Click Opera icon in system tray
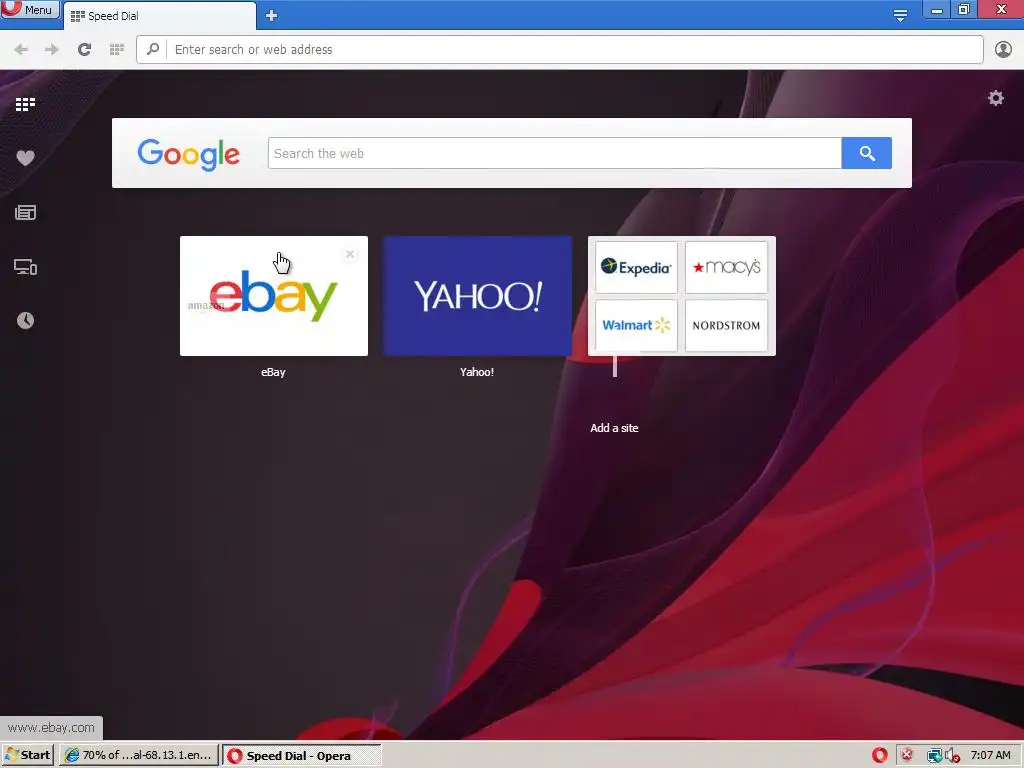Viewport: 1024px width, 768px height. [x=880, y=755]
